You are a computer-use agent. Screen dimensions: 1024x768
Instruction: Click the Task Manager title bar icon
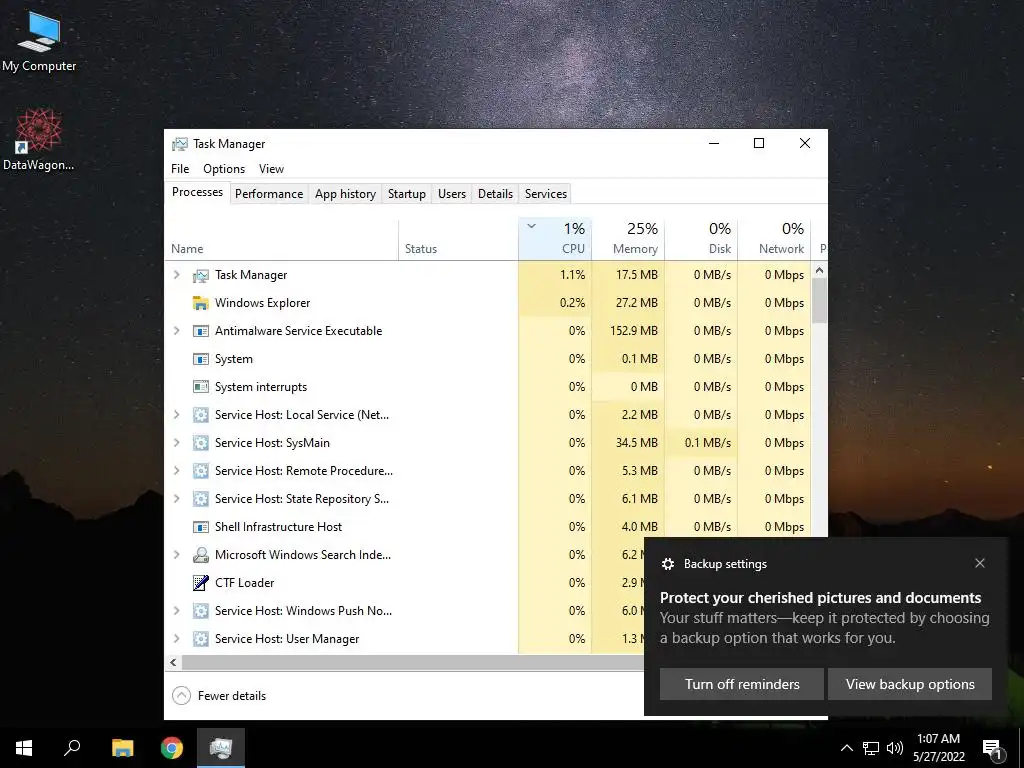click(x=180, y=144)
